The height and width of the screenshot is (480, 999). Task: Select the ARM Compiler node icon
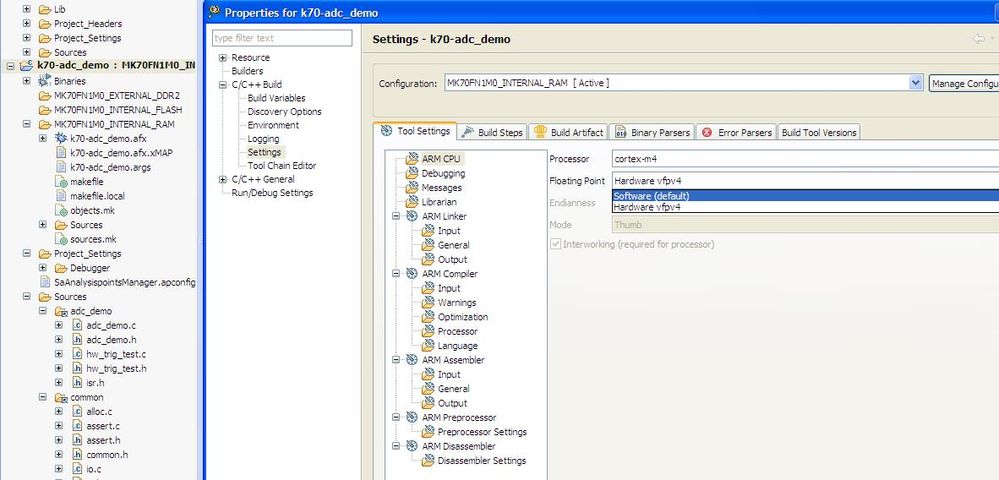(x=412, y=273)
